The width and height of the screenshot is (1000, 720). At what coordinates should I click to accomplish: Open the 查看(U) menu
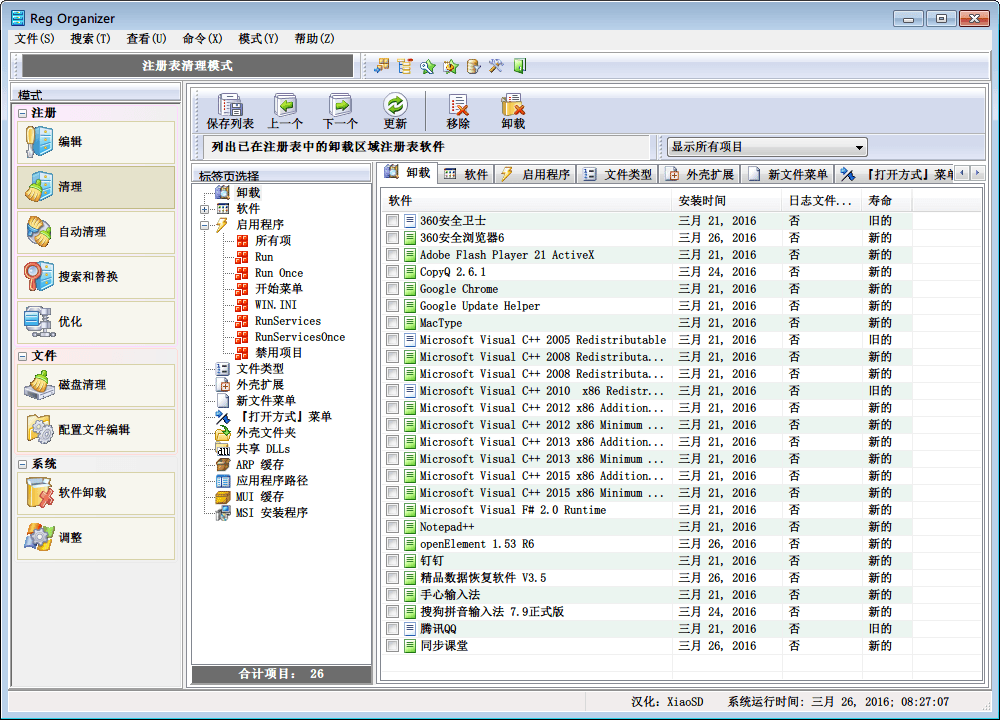coord(146,39)
